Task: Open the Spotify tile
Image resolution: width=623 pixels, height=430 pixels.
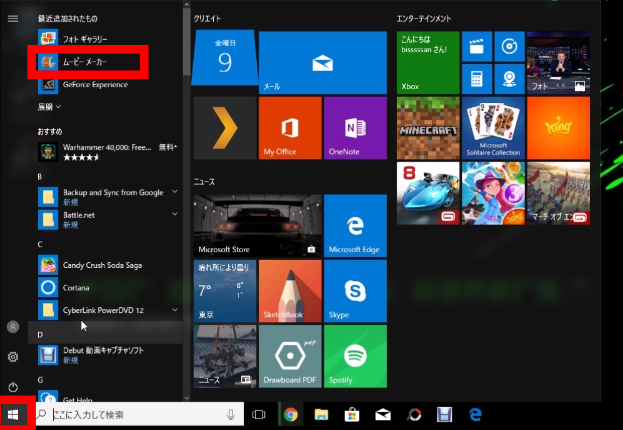Action: (355, 356)
